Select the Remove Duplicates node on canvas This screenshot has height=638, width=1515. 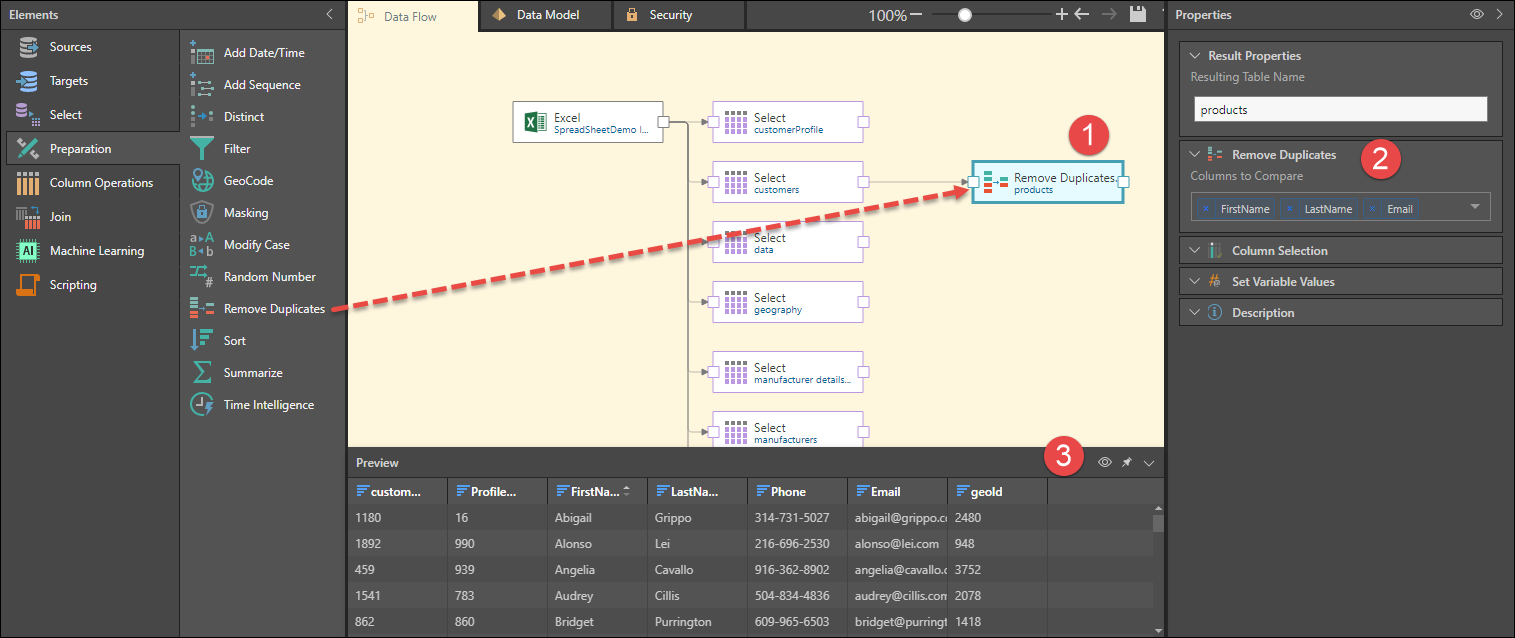click(1047, 182)
